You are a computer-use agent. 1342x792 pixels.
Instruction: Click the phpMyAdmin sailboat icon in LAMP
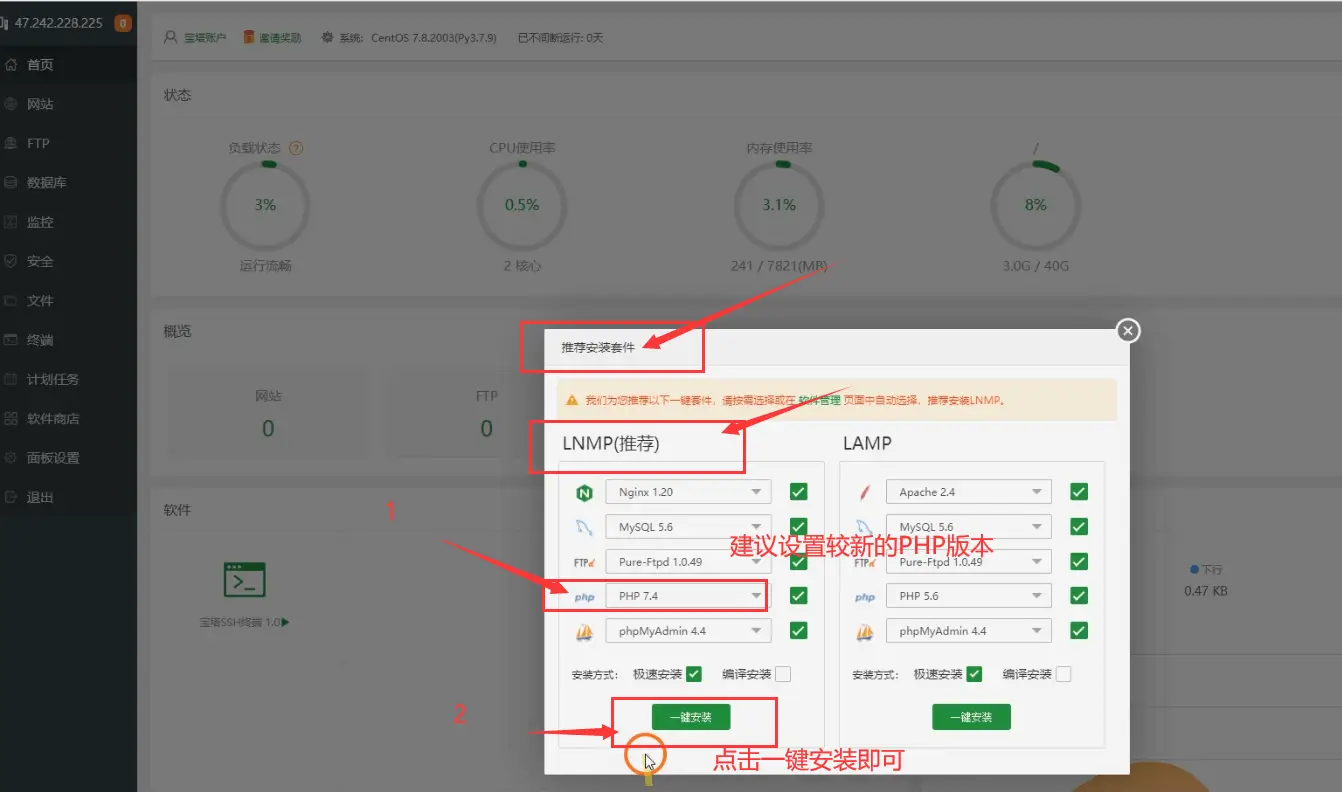pyautogui.click(x=865, y=632)
